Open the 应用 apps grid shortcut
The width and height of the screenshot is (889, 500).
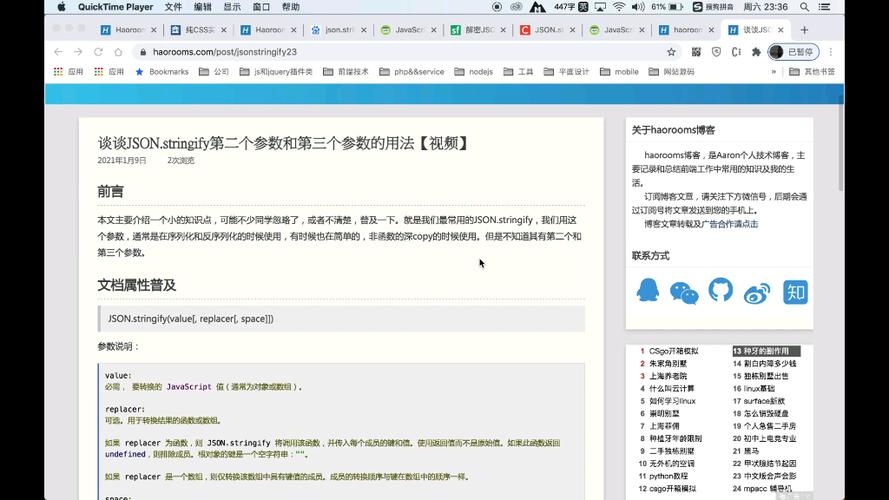pyautogui.click(x=68, y=71)
